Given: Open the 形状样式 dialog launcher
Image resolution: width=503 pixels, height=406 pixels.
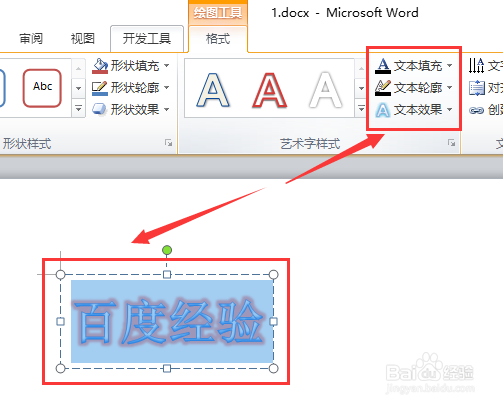Looking at the screenshot, I should [x=169, y=143].
